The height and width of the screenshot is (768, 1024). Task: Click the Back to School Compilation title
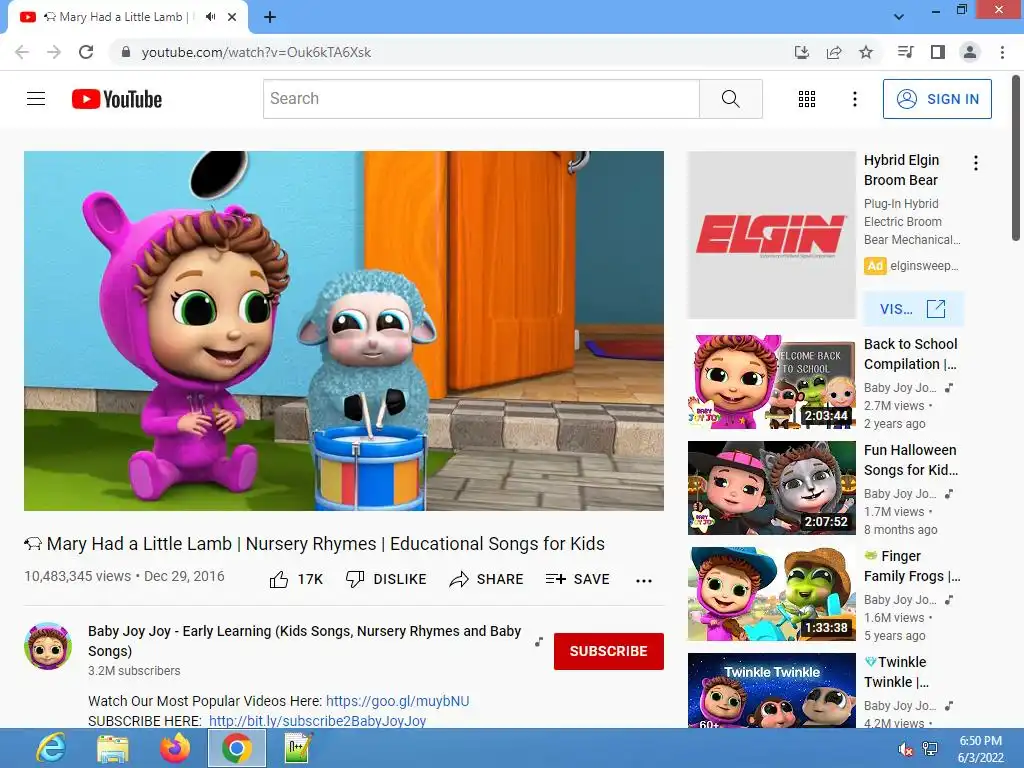[911, 354]
